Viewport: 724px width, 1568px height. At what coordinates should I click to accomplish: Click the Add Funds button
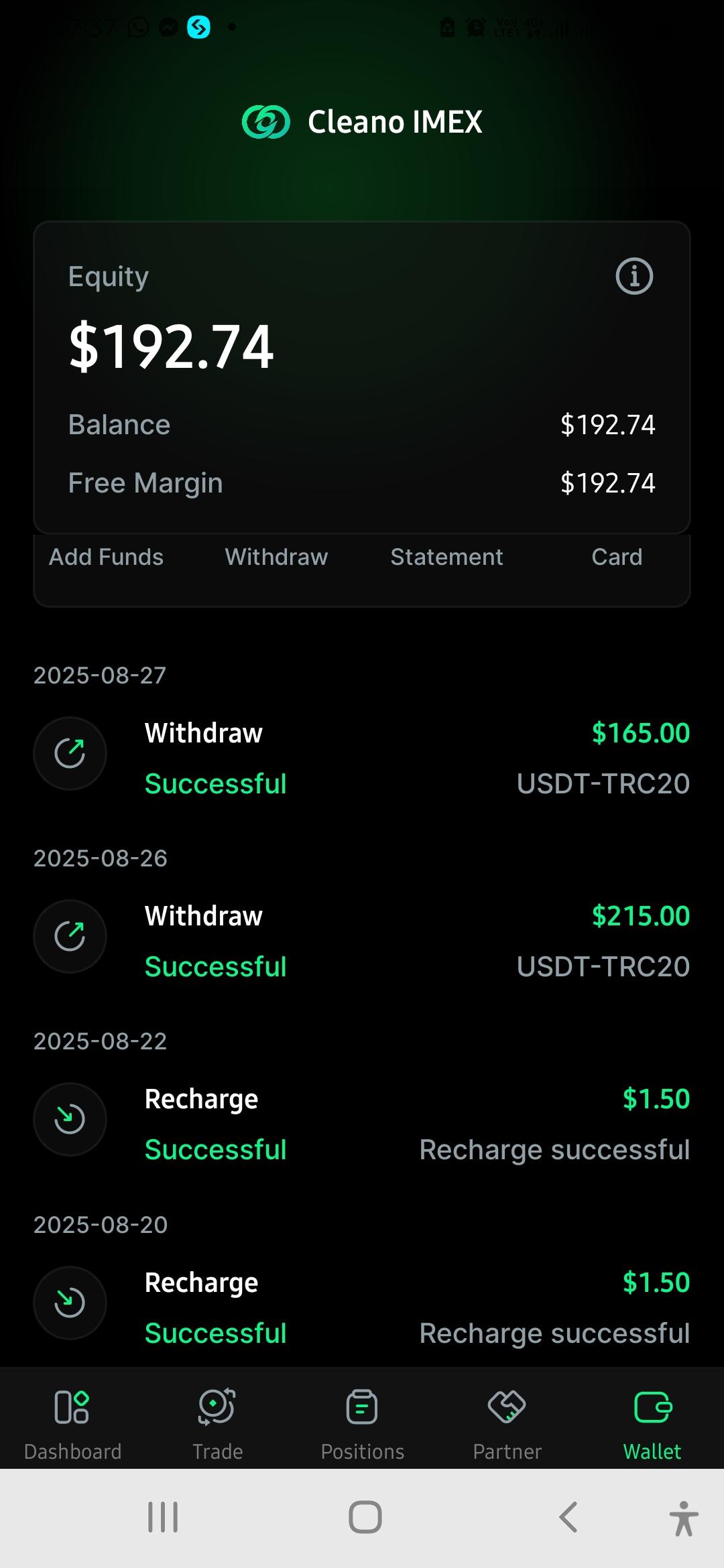[106, 557]
